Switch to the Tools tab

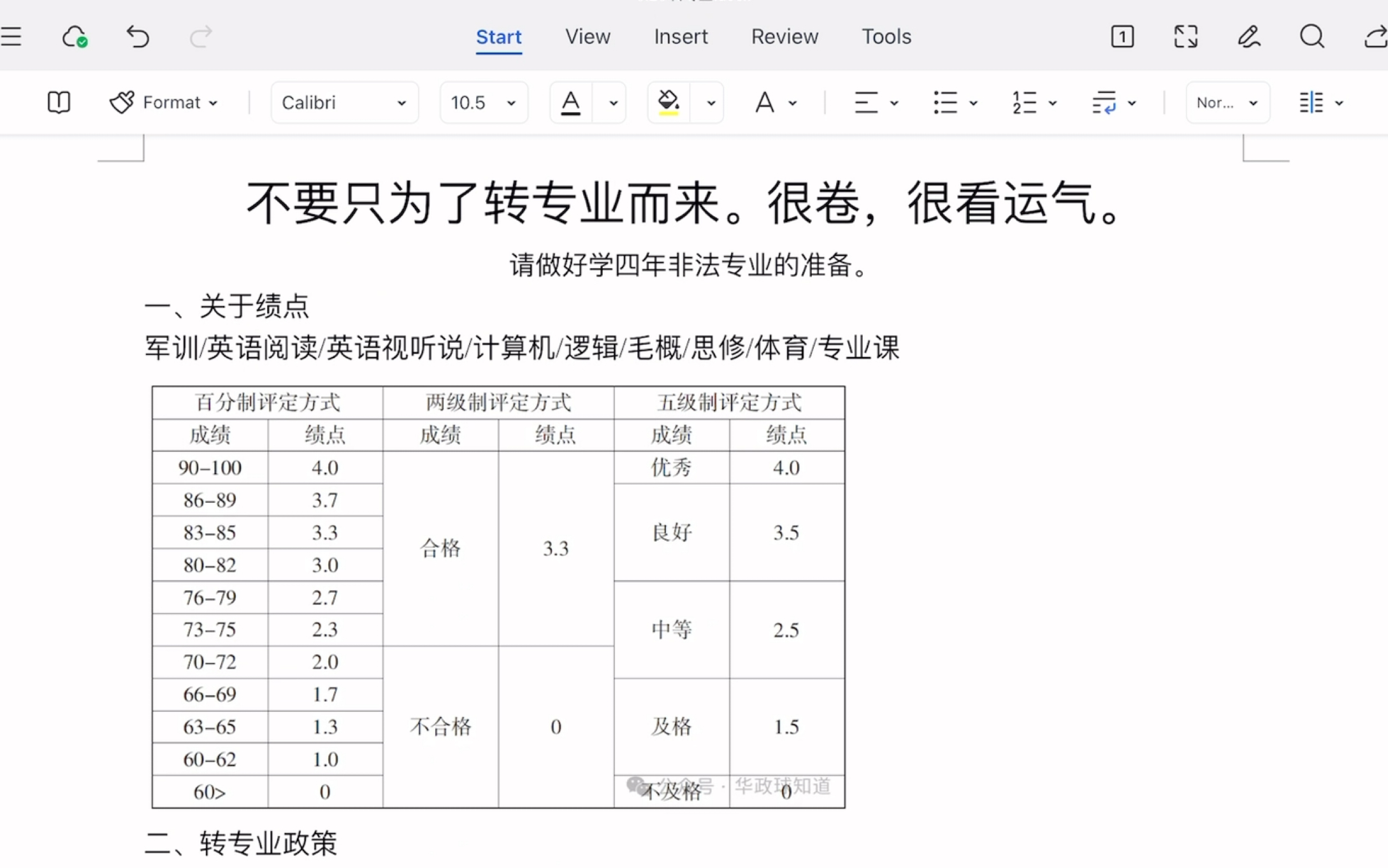pos(886,36)
